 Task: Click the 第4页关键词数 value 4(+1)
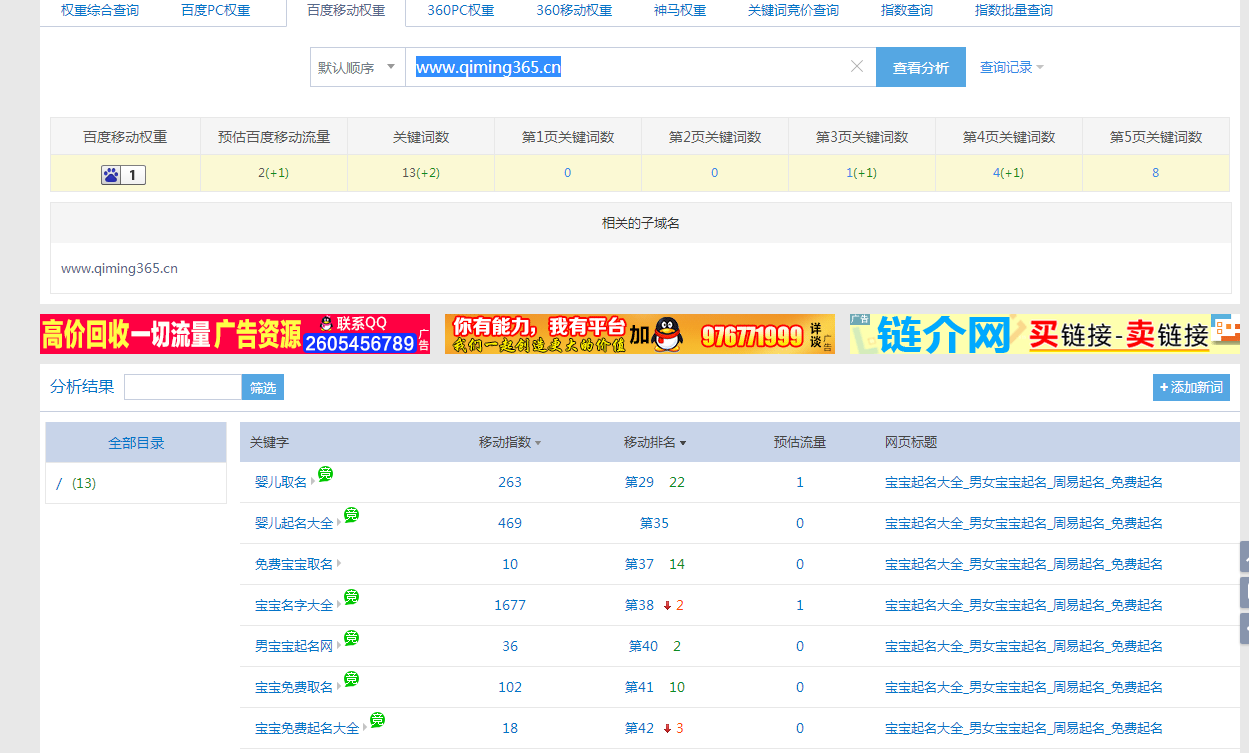click(x=1008, y=173)
